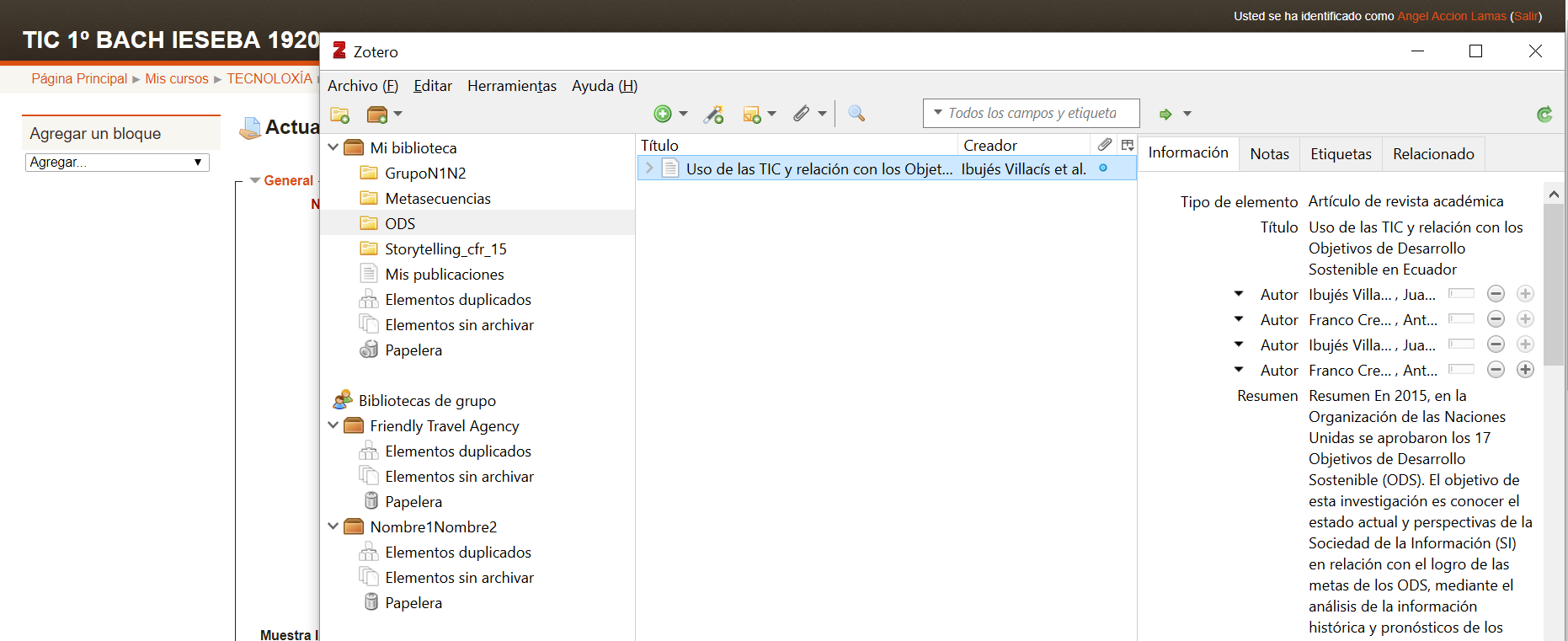Image resolution: width=1568 pixels, height=641 pixels.
Task: Click the Add Attachment paperclip icon
Action: pos(801,114)
